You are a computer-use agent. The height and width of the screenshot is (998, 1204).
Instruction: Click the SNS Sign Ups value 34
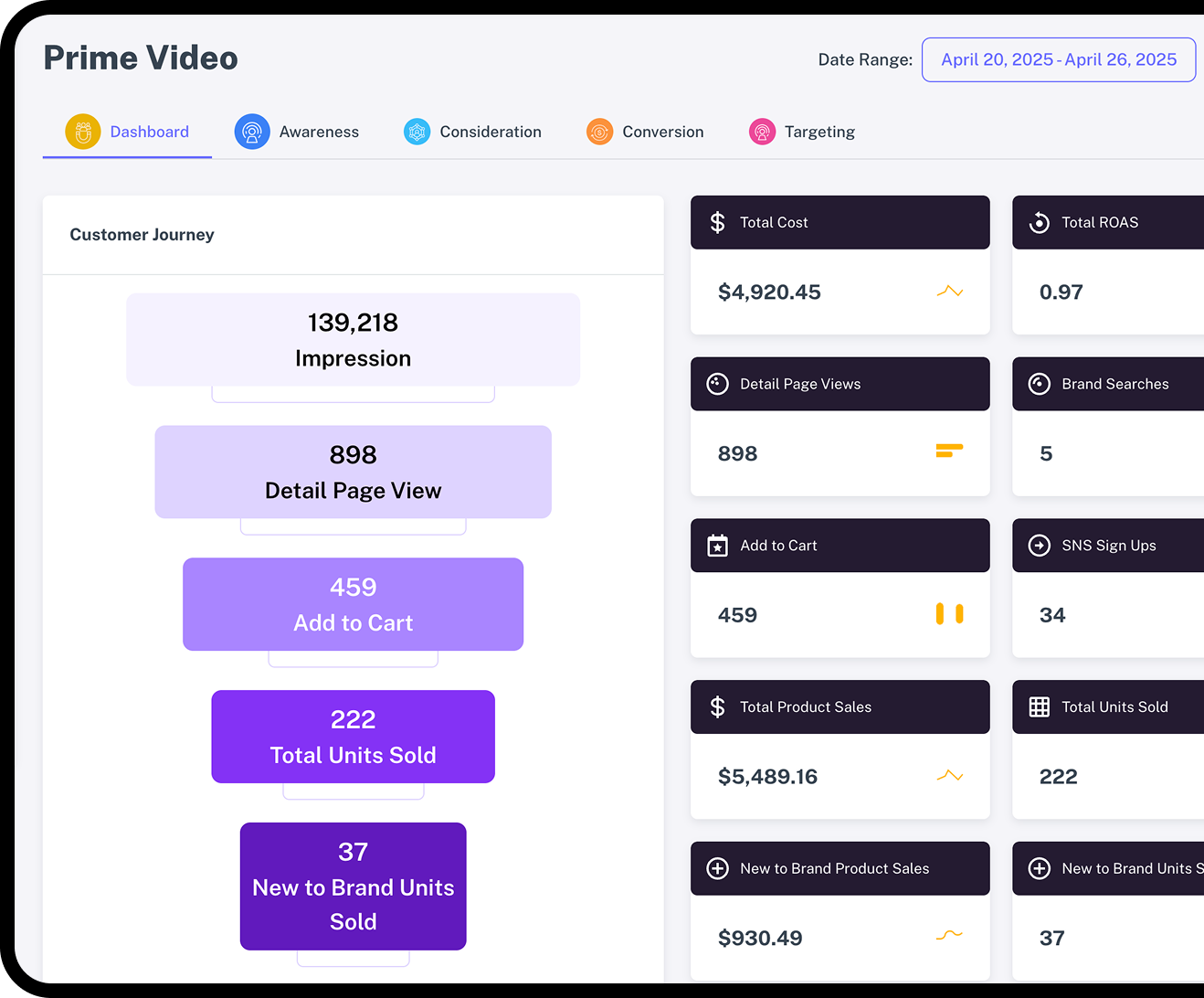coord(1052,615)
